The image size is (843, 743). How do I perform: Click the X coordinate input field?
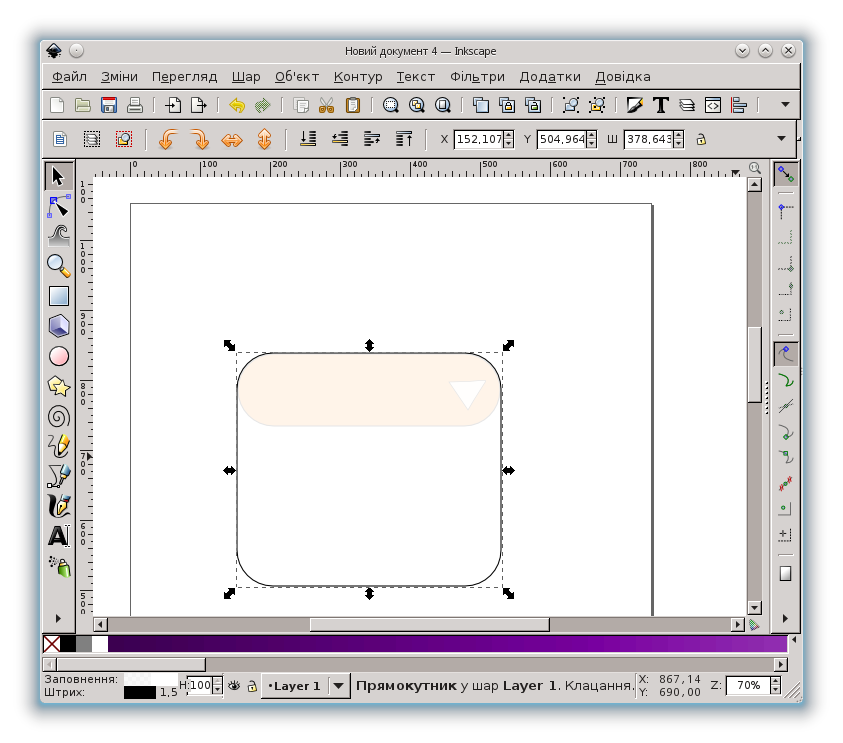tap(478, 140)
